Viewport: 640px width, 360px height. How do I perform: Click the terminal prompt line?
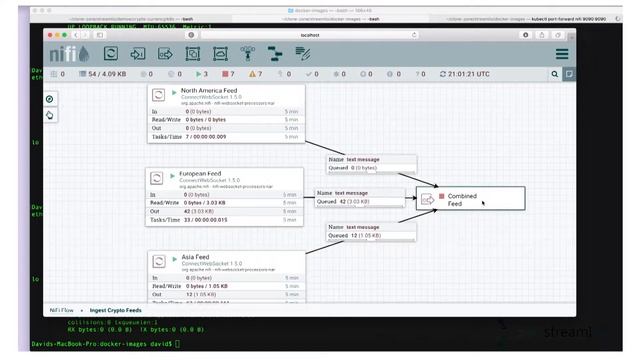106,344
